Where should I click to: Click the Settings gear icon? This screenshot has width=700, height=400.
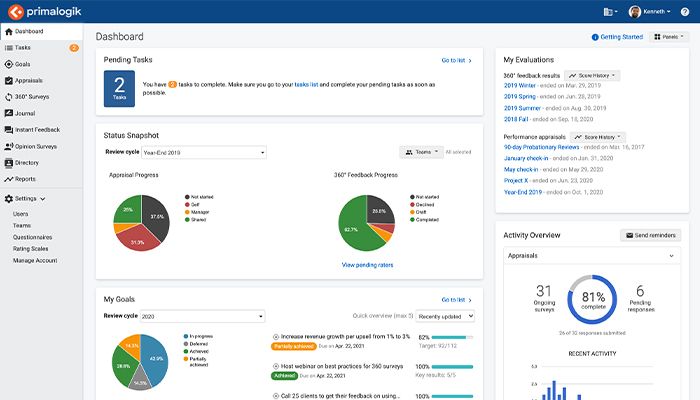point(8,199)
